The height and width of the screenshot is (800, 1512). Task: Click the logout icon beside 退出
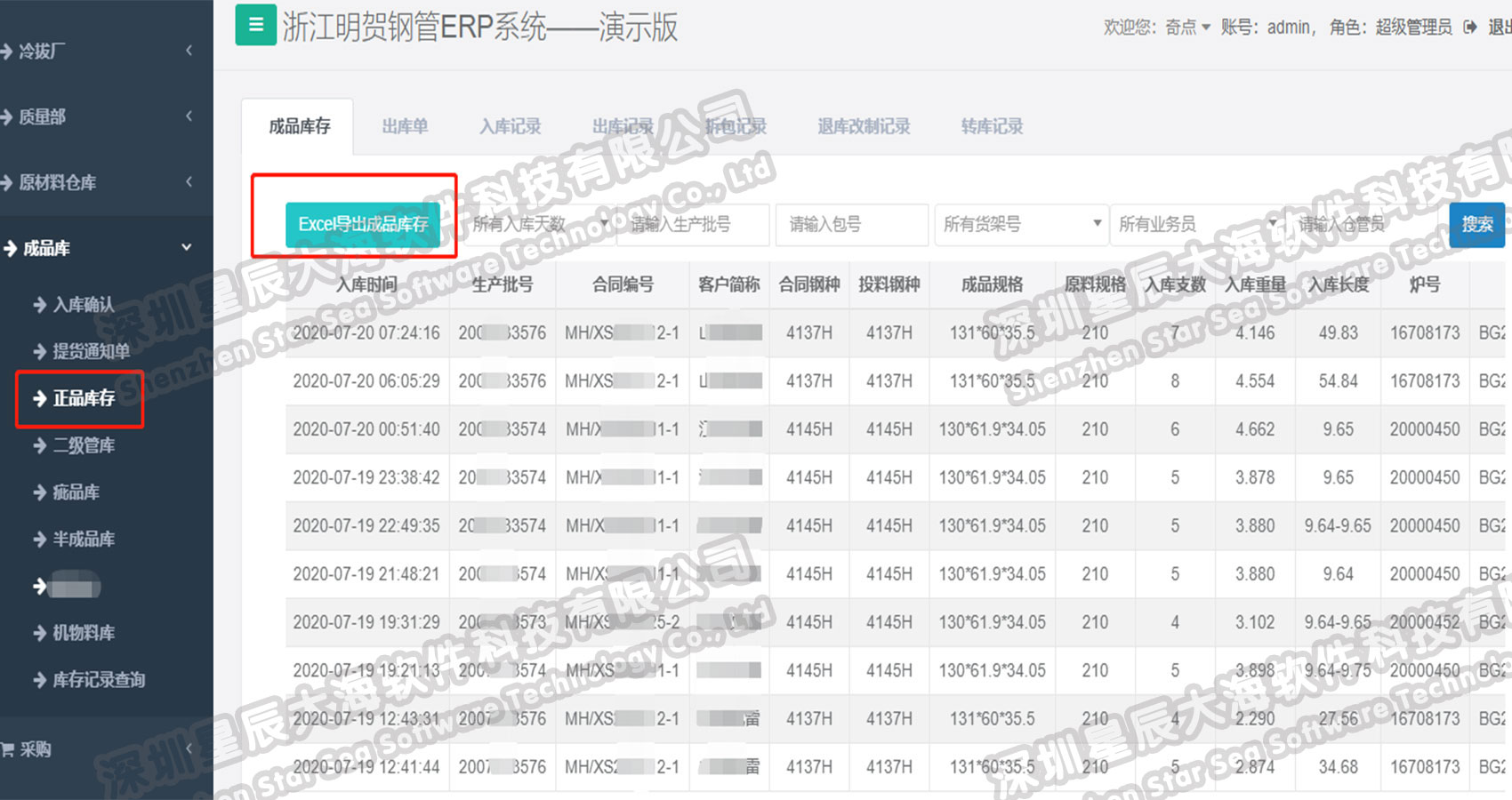1470,28
